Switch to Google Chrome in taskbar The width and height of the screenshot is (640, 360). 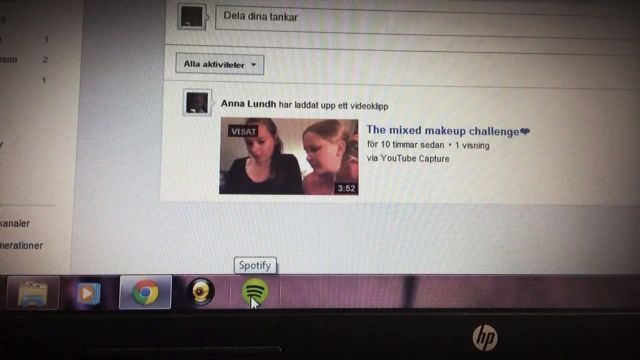(145, 292)
